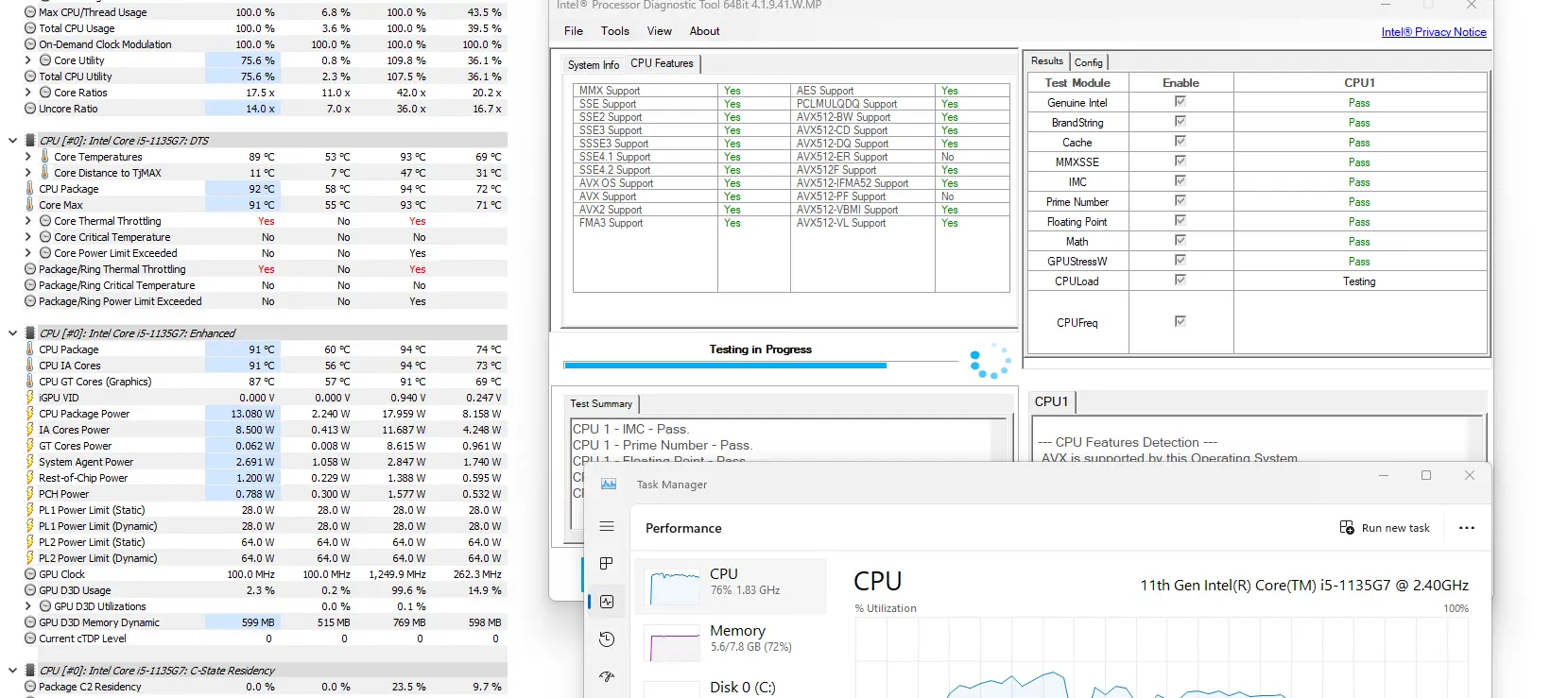Toggle the GPUStressW test checkbox
The width and height of the screenshot is (1568, 698).
coord(1180,261)
